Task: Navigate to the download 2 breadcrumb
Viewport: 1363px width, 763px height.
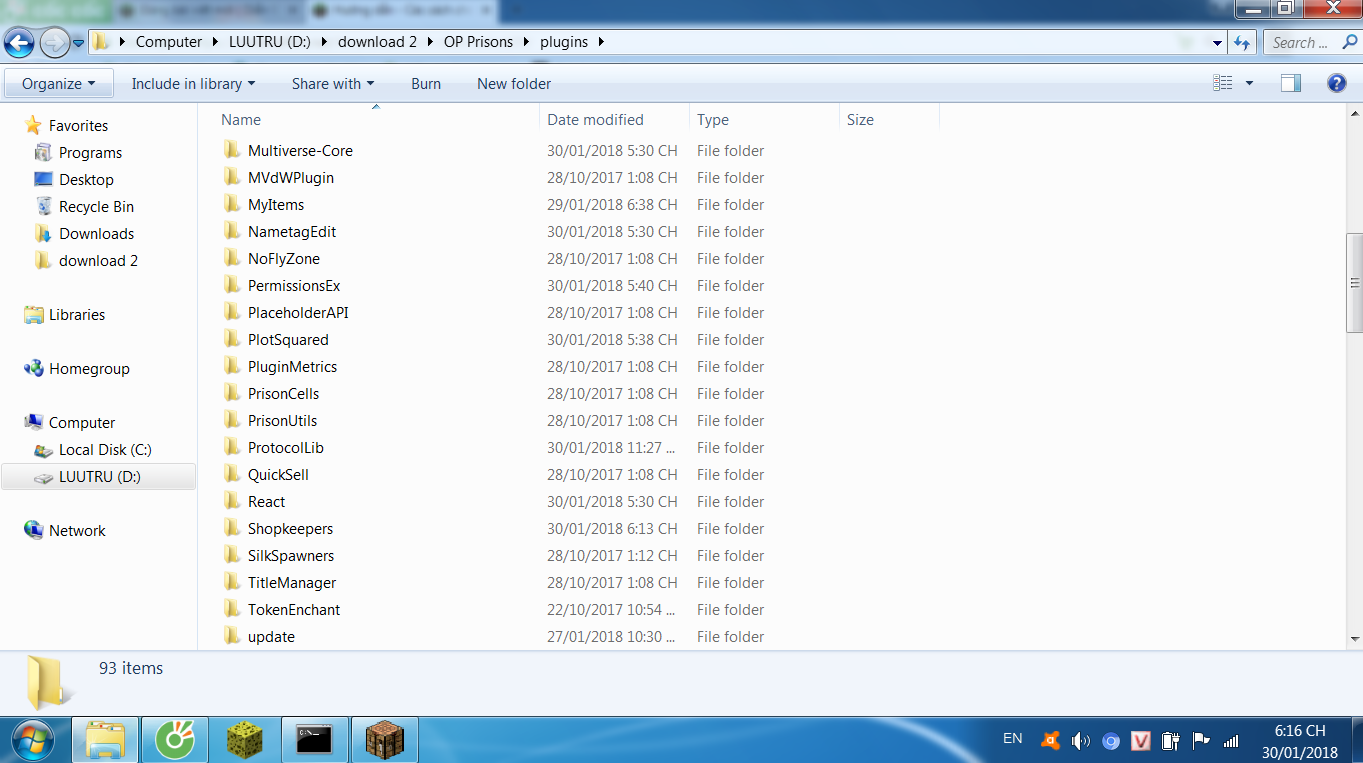Action: (x=378, y=42)
